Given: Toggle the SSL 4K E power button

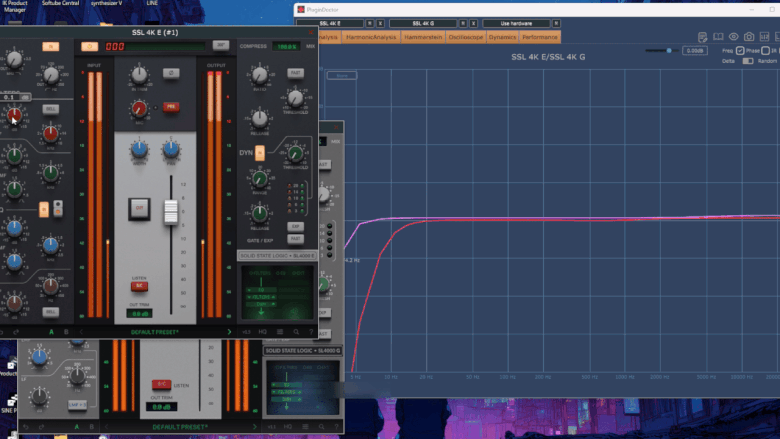Looking at the screenshot, I should coord(89,46).
